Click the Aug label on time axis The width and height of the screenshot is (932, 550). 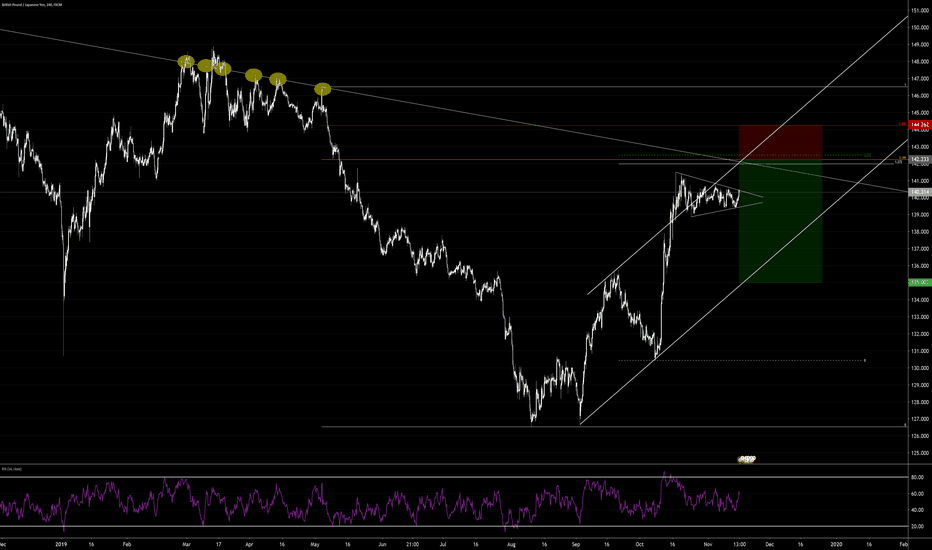pyautogui.click(x=512, y=542)
